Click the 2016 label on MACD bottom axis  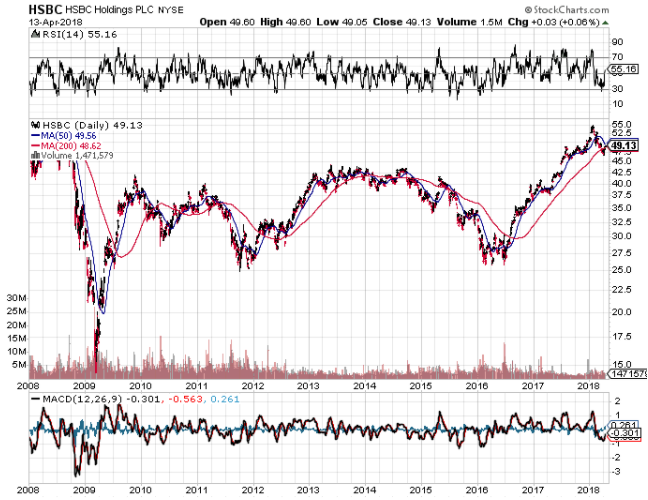[476, 490]
